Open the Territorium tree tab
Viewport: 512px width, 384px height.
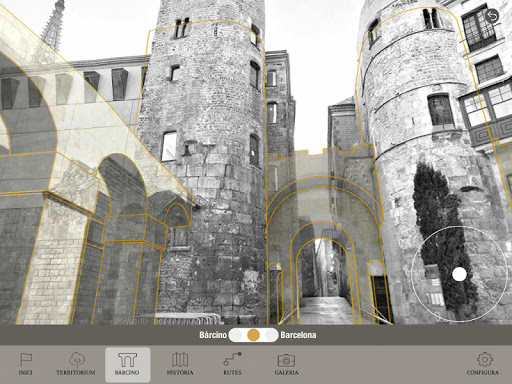coord(76,364)
